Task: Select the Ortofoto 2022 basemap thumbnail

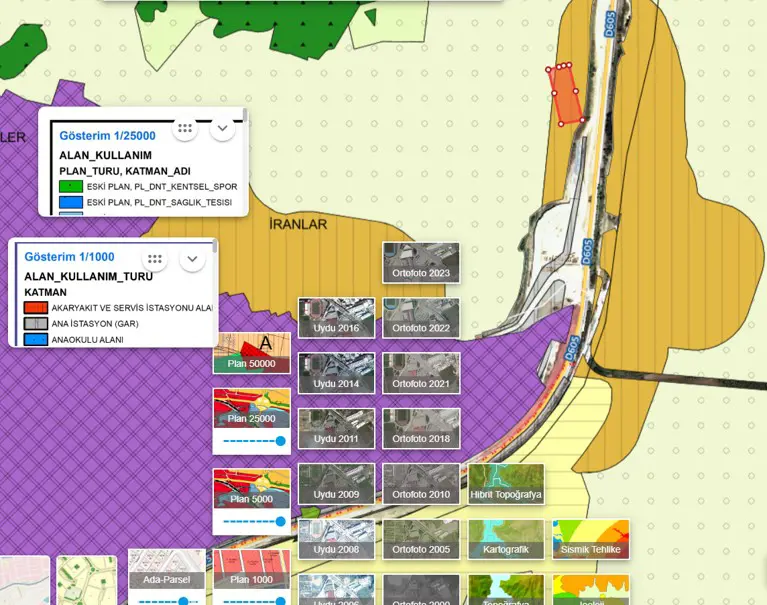Action: pyautogui.click(x=421, y=318)
